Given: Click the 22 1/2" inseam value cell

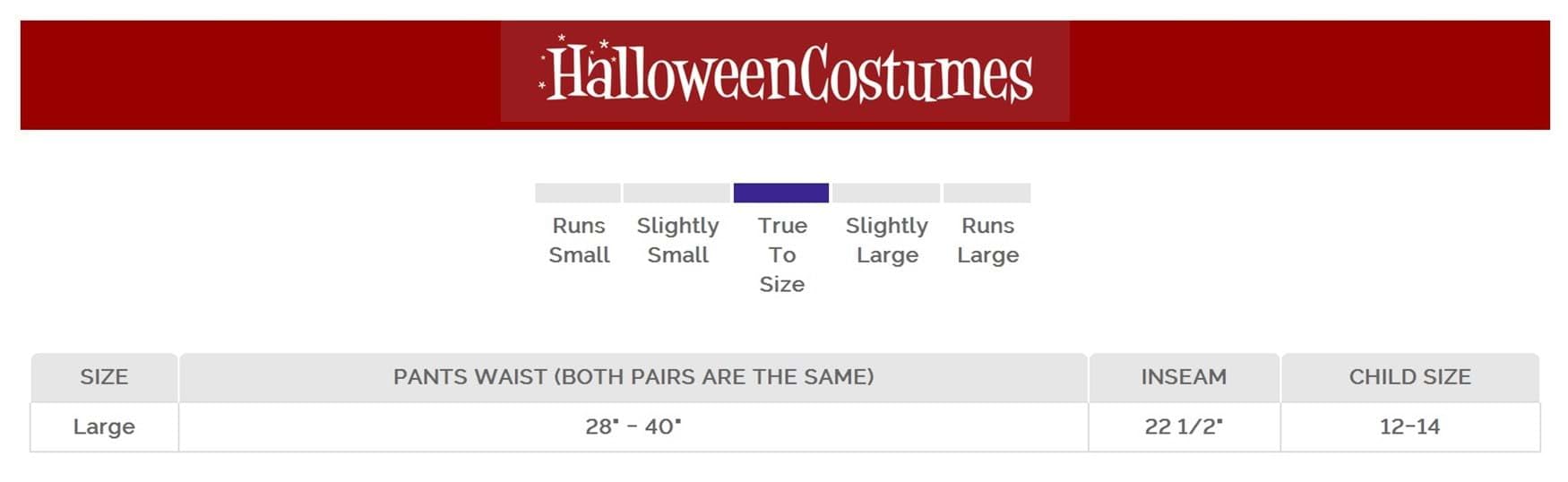Looking at the screenshot, I should click(1184, 426).
